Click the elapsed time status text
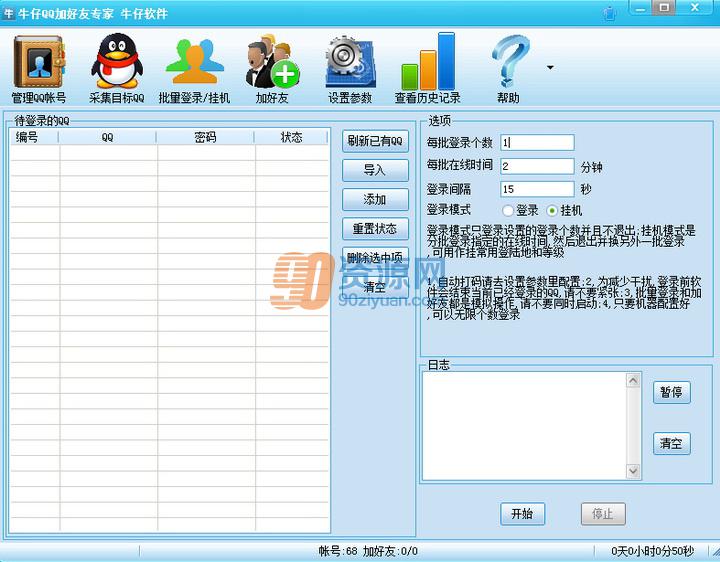The image size is (720, 562). click(x=652, y=551)
